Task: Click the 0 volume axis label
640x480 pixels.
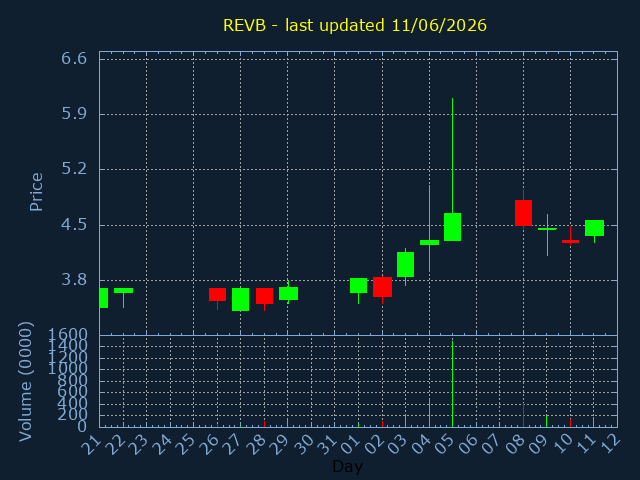Action: coord(82,427)
